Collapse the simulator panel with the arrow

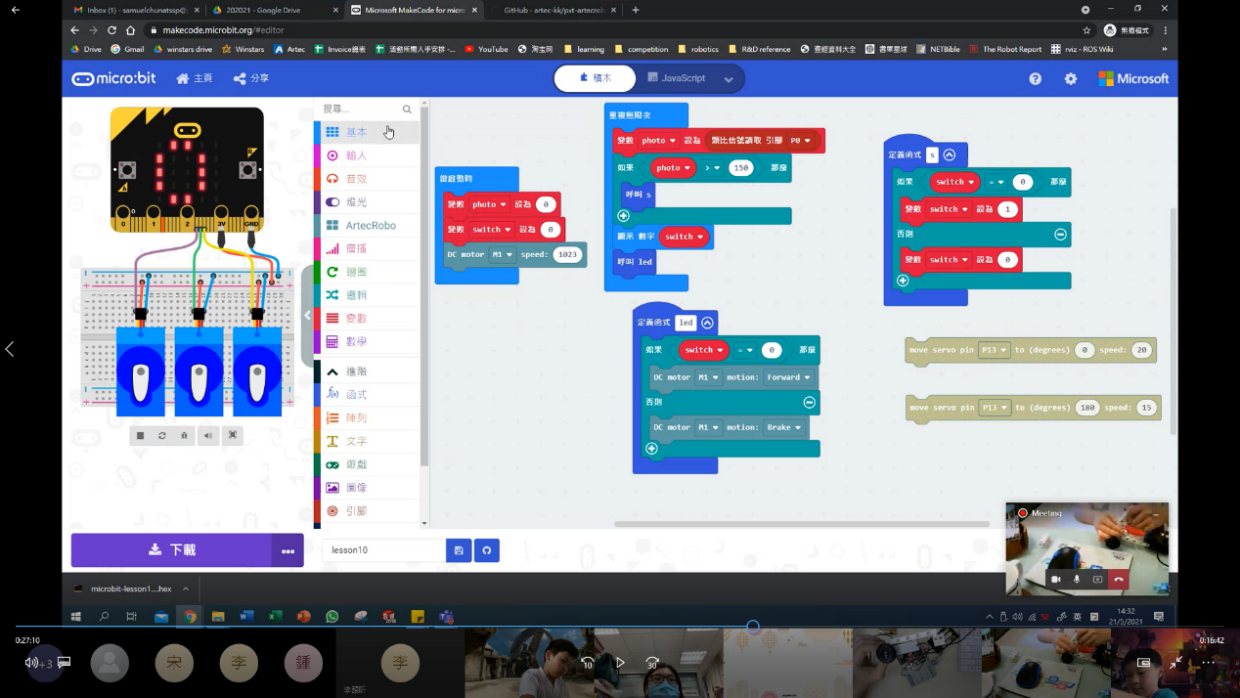[x=308, y=316]
